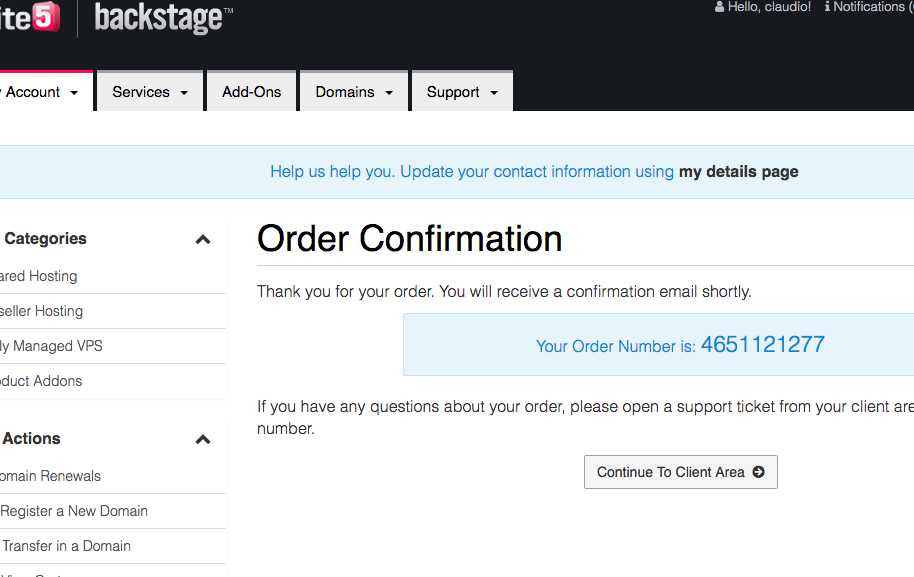Viewport: 914px width, 577px height.
Task: Open the Services dropdown menu
Action: tap(150, 92)
